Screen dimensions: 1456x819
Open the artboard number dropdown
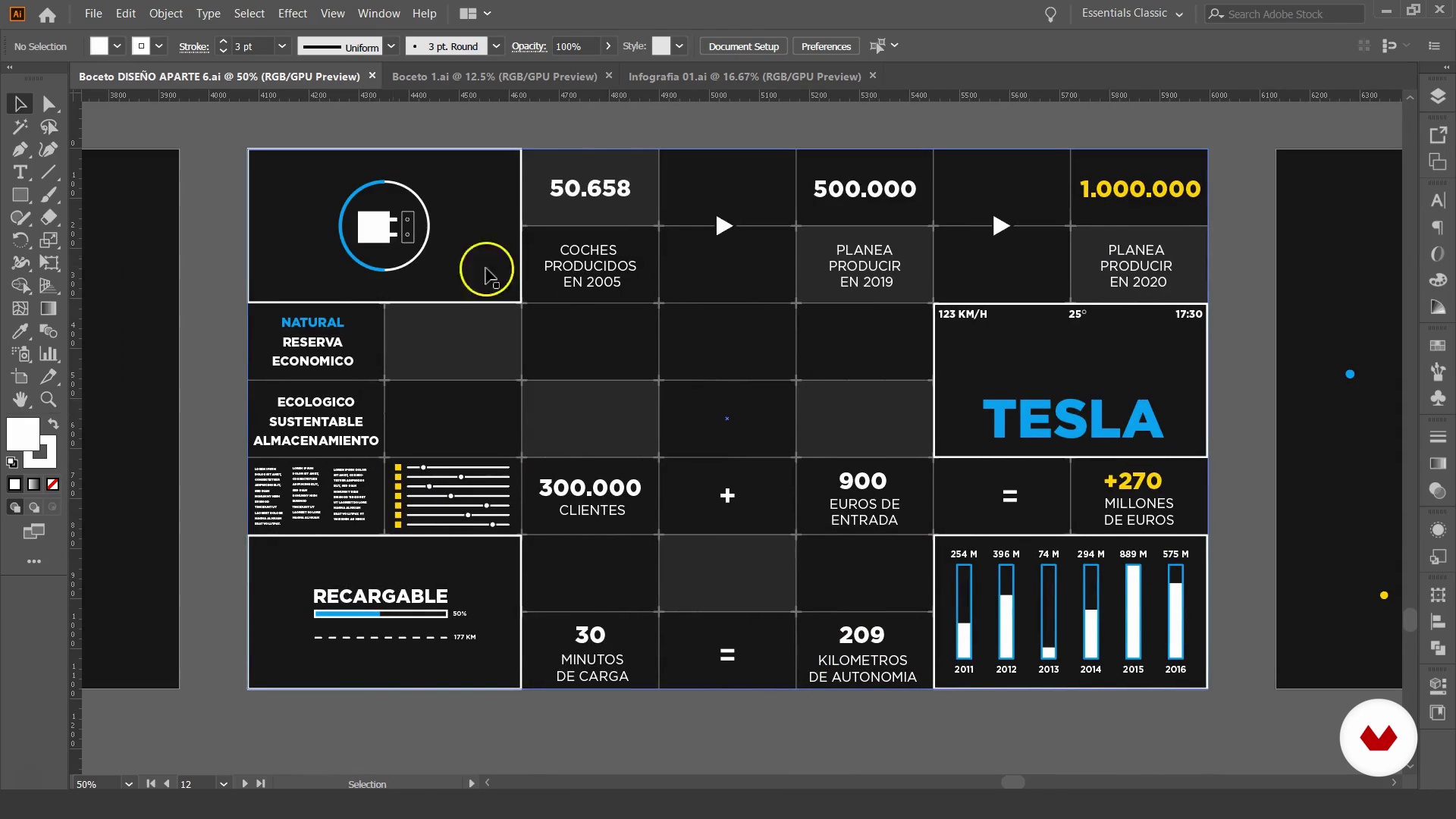click(224, 784)
